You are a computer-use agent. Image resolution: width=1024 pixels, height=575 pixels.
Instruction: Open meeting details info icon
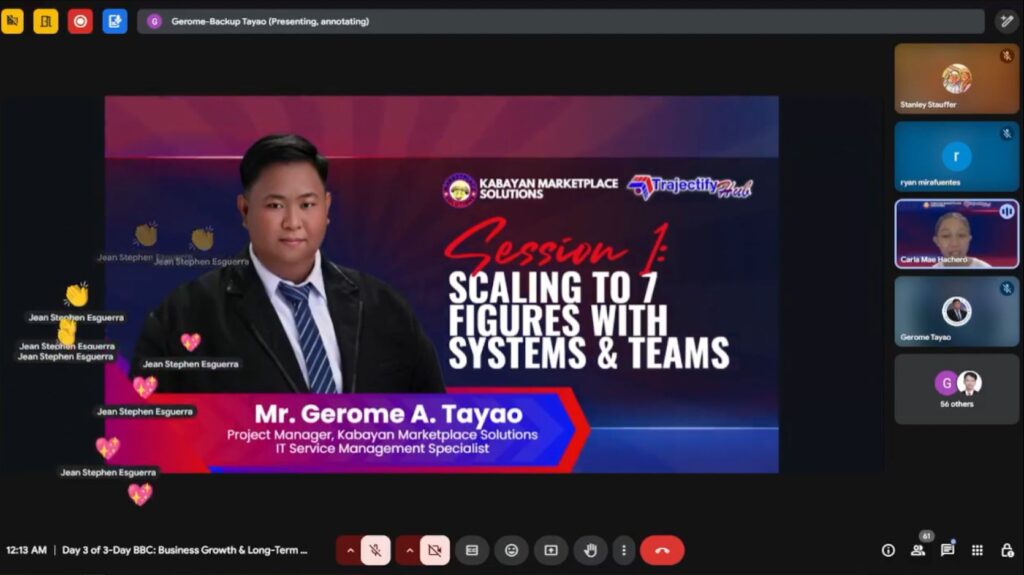point(888,550)
